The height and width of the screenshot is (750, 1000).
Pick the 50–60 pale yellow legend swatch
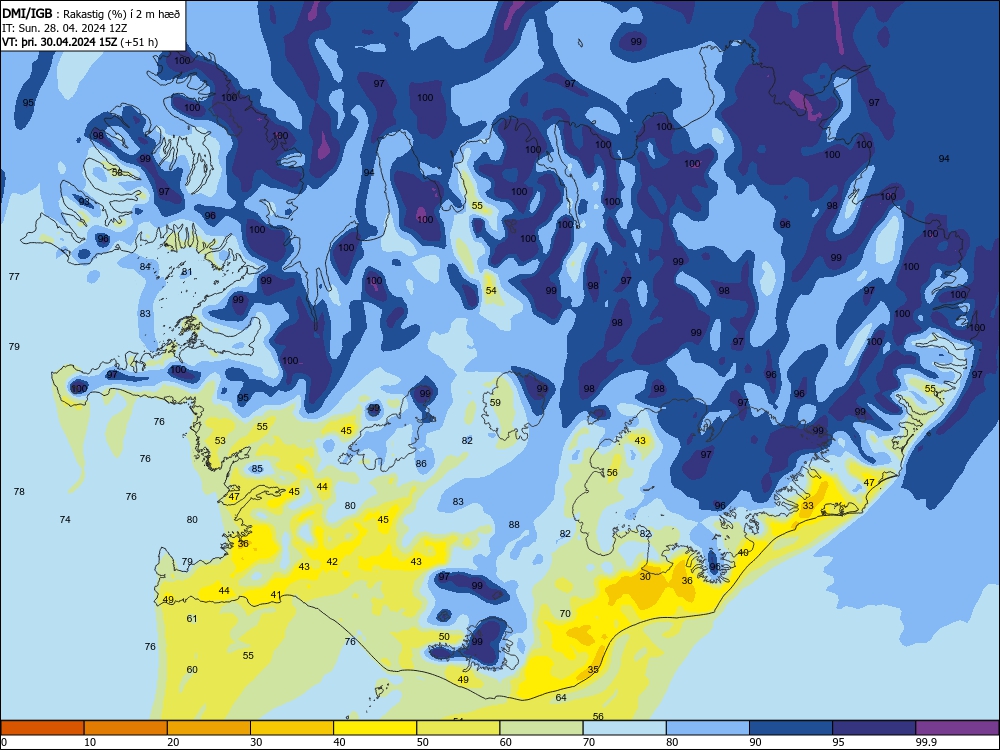click(x=458, y=728)
